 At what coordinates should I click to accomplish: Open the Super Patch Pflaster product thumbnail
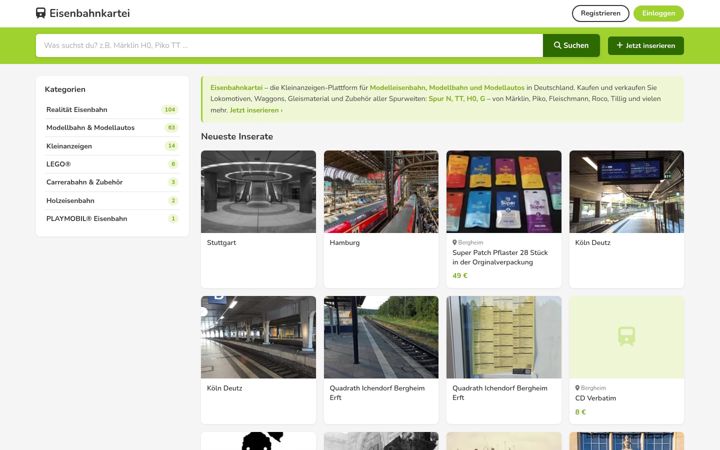point(504,191)
